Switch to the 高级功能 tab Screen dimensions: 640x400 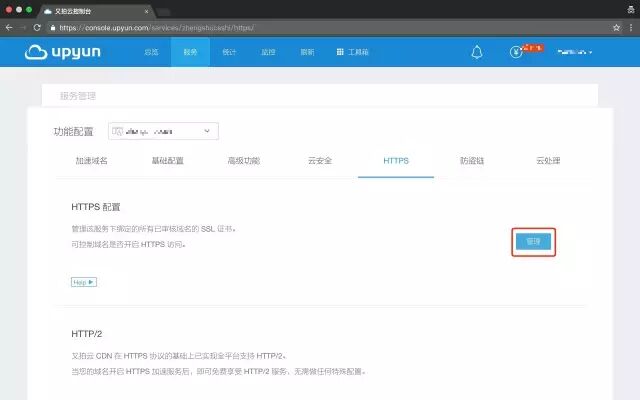coord(244,161)
